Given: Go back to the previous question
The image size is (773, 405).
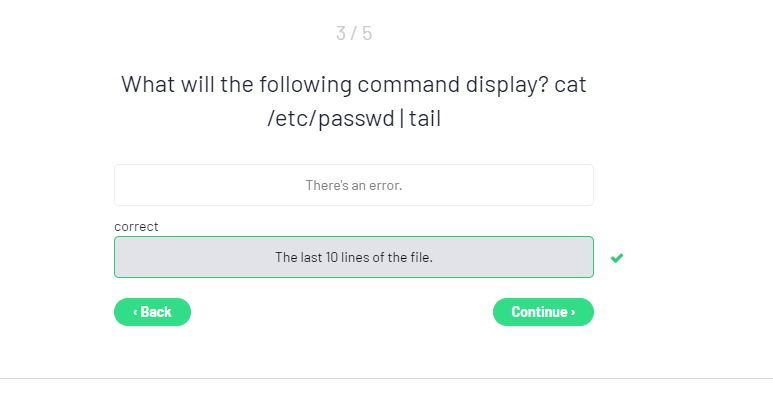Looking at the screenshot, I should [152, 312].
